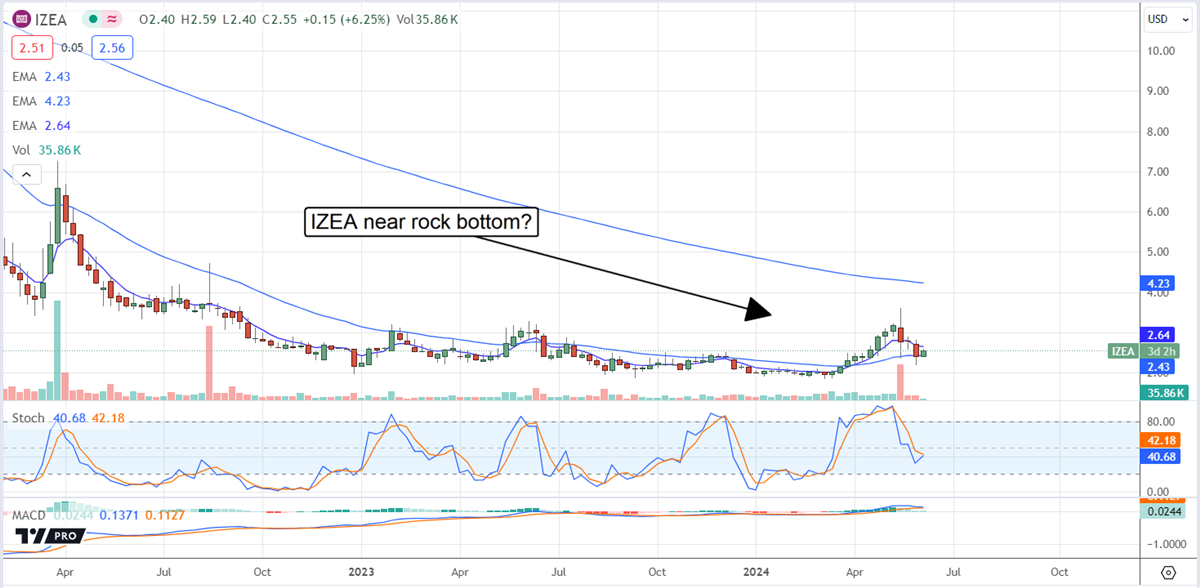The width and height of the screenshot is (1200, 588).
Task: Click the 2023 time-axis label
Action: (360, 573)
